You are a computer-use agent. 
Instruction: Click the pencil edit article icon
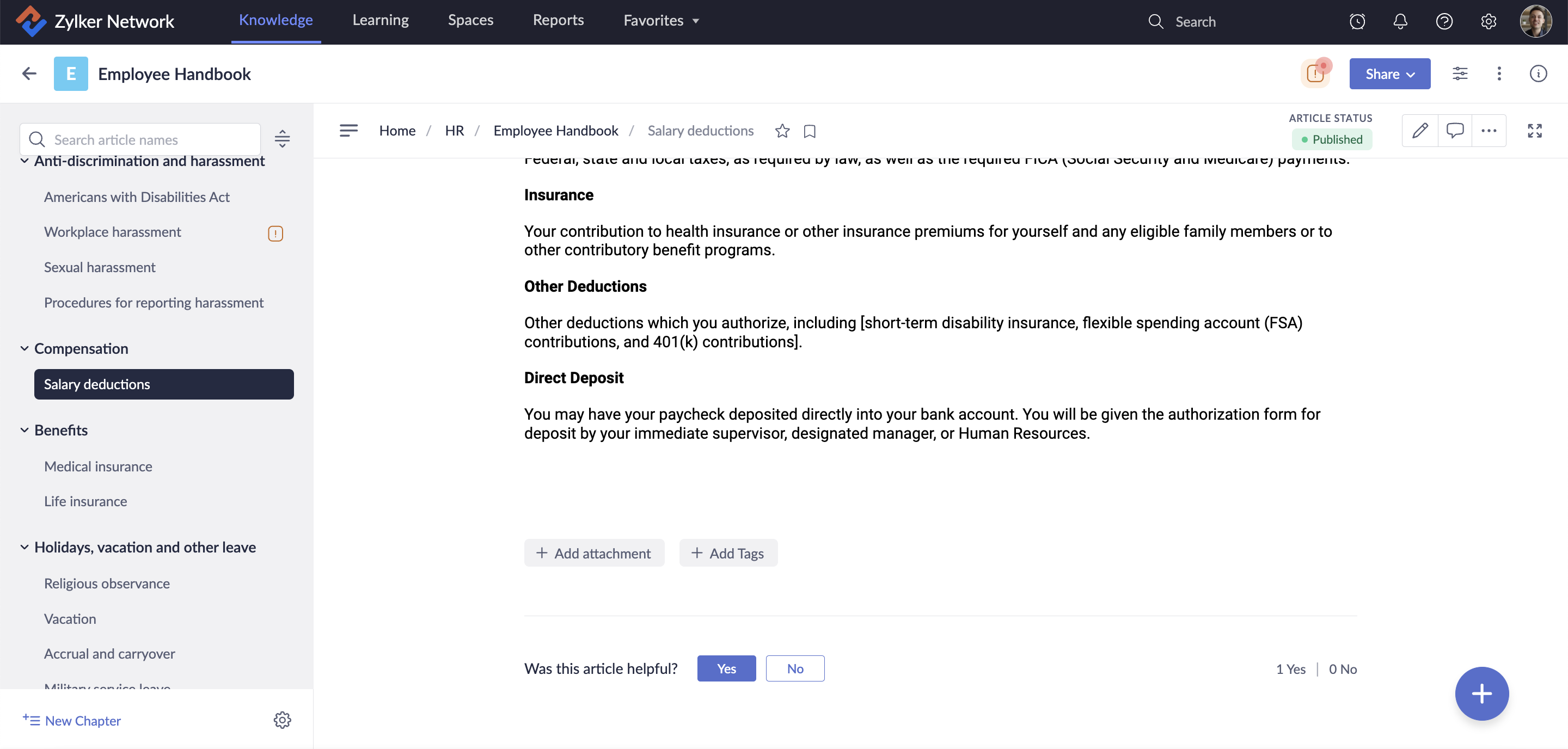(1419, 130)
